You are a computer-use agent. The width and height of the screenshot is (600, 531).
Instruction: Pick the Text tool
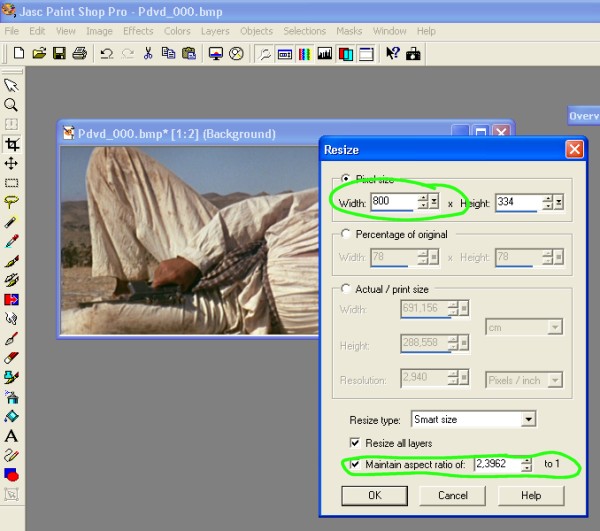pos(12,436)
